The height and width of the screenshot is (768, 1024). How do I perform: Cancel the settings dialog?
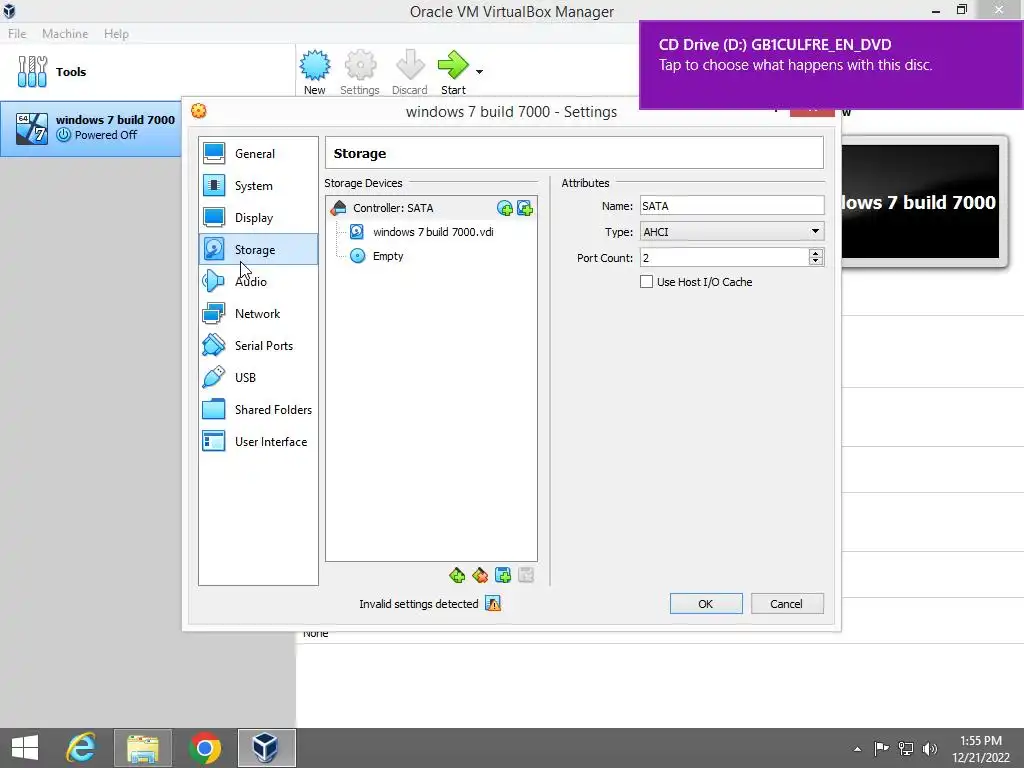pos(787,604)
